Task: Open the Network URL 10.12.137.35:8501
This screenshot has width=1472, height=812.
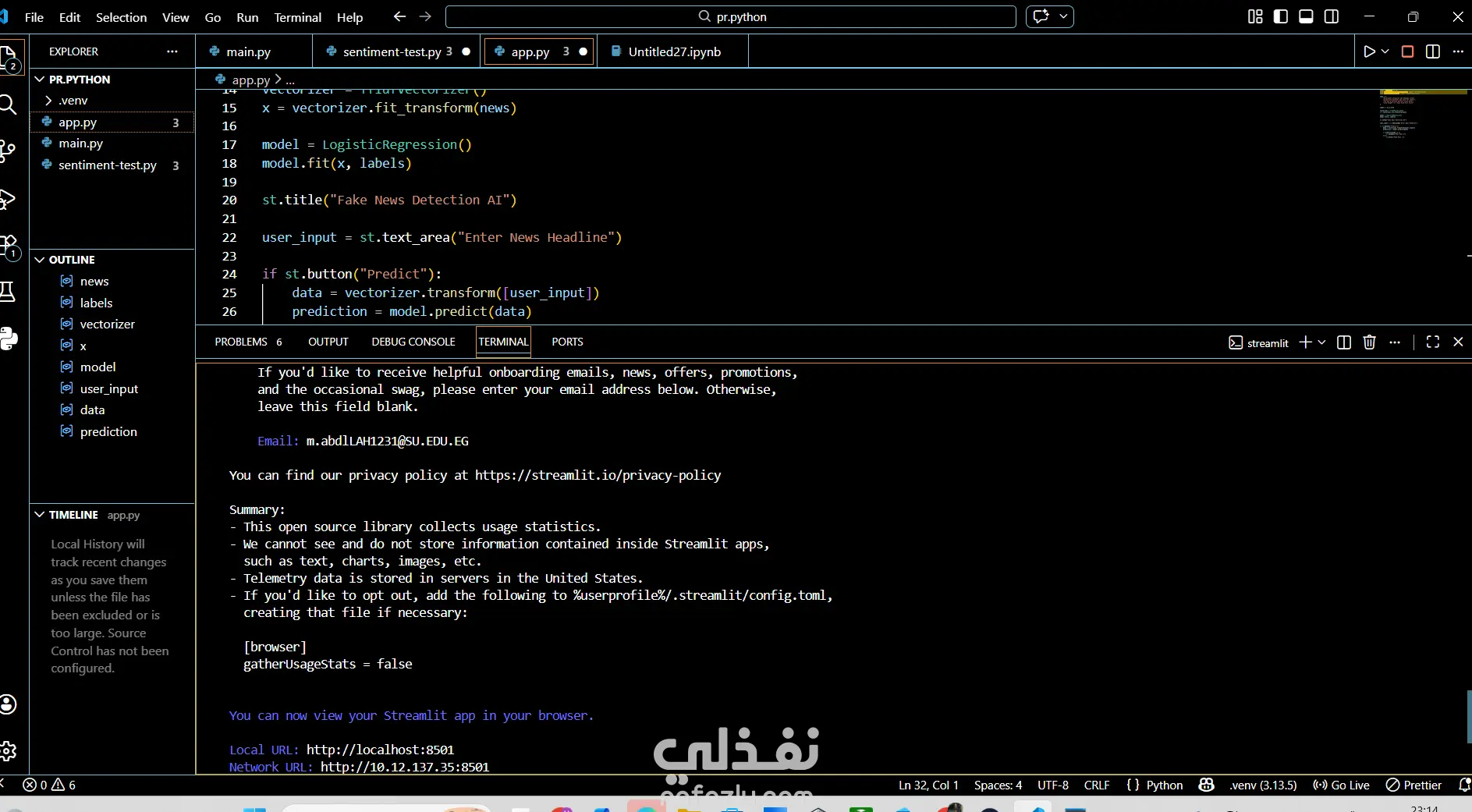Action: coord(405,767)
